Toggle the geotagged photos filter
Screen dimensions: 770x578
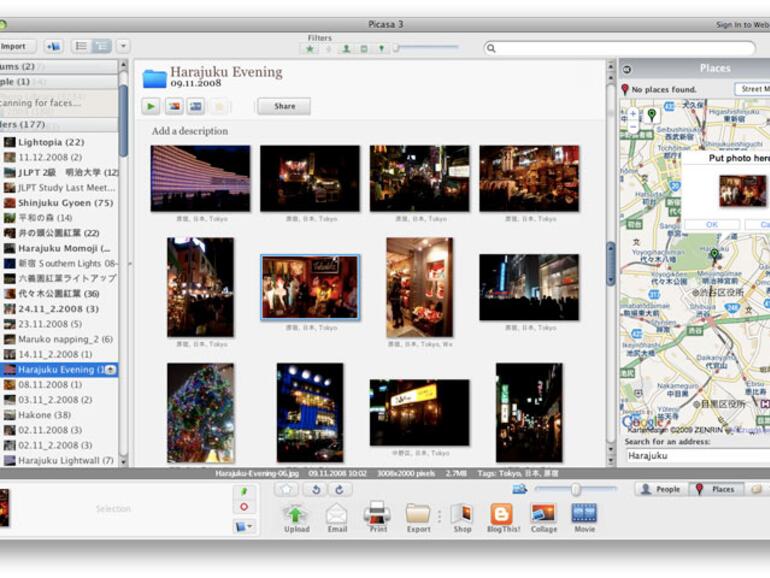click(381, 47)
